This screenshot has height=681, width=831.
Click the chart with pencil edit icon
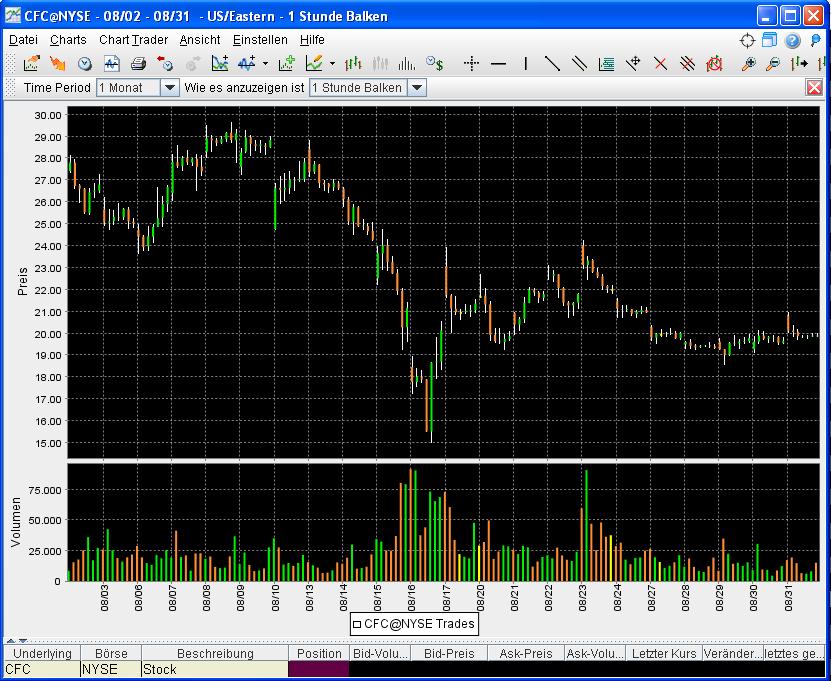(314, 64)
